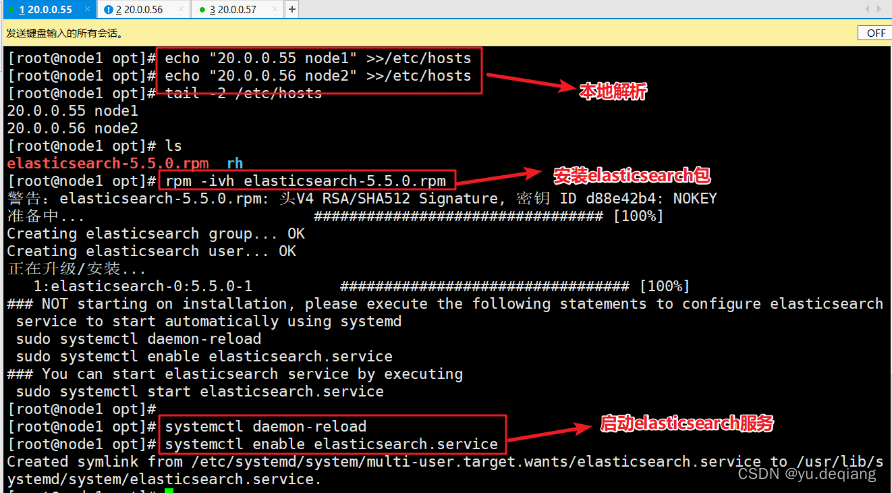This screenshot has height=493, width=892.
Task: Open session tab 3 20.0.0.57
Action: pyautogui.click(x=232, y=10)
